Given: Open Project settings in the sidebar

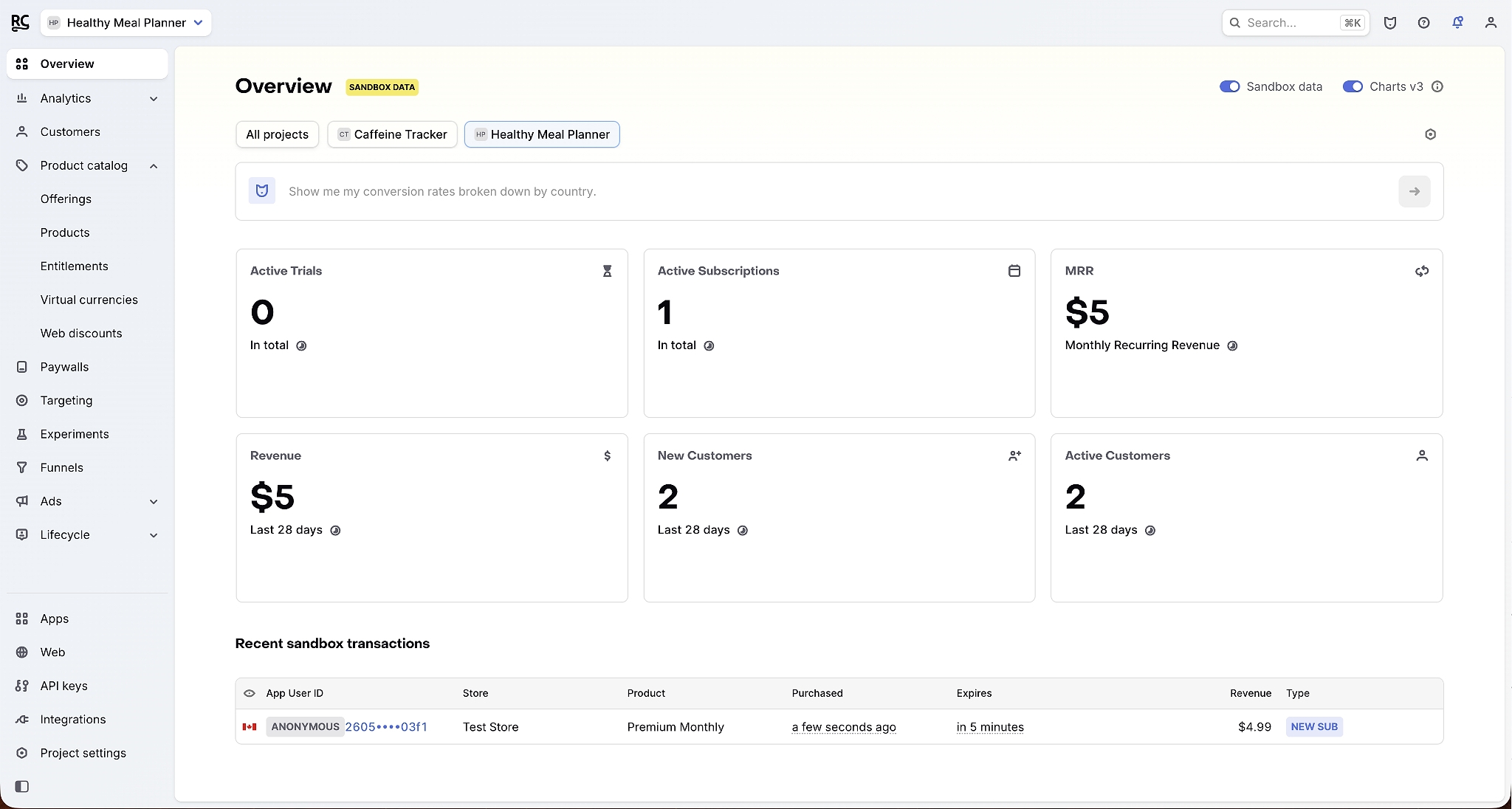Looking at the screenshot, I should click(x=87, y=753).
